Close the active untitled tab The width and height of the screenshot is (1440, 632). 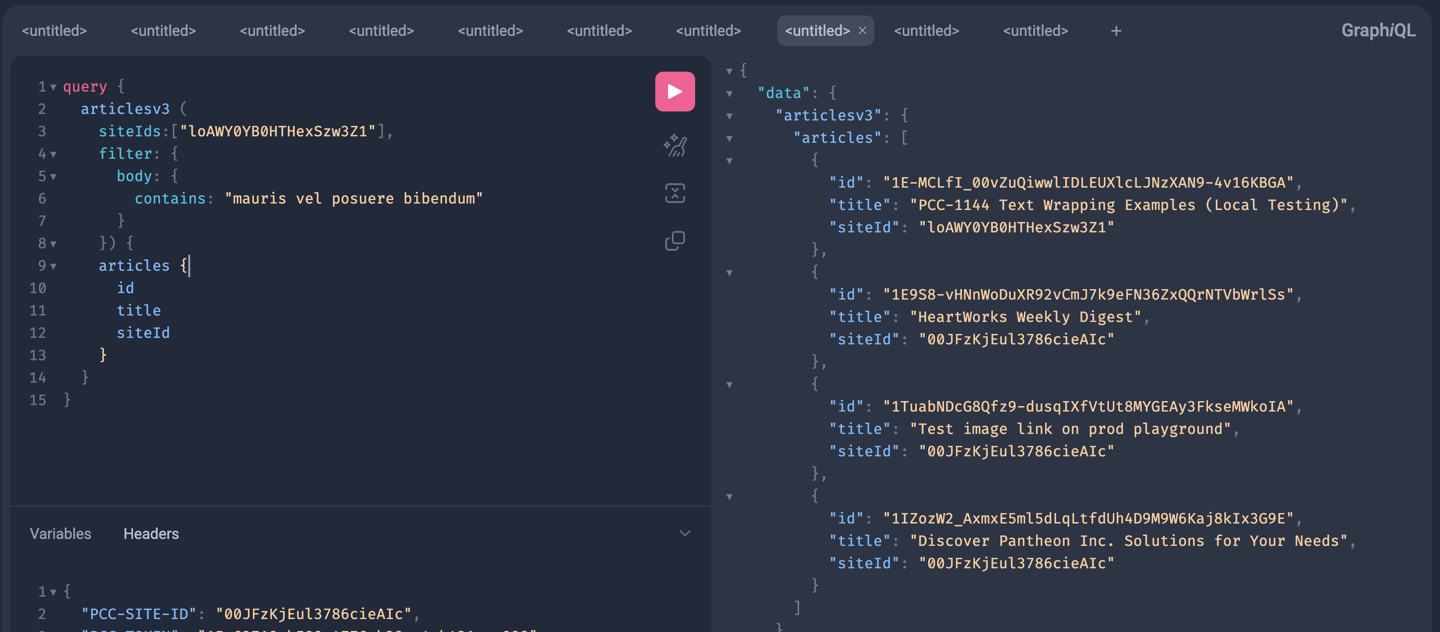862,31
